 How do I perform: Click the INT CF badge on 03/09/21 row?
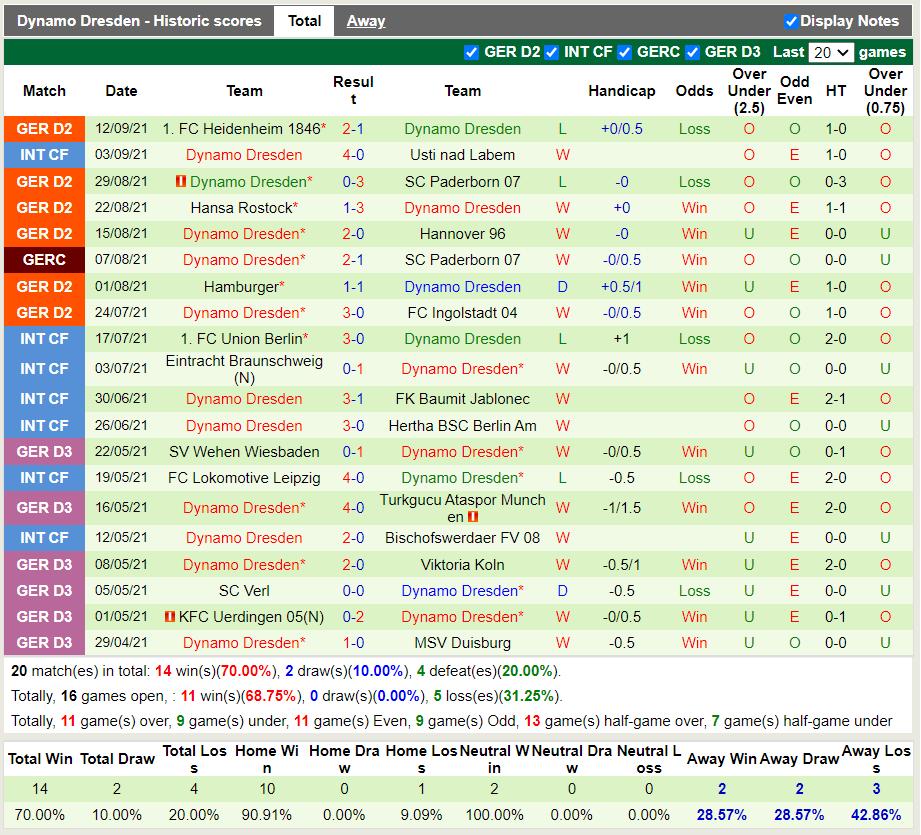(44, 155)
